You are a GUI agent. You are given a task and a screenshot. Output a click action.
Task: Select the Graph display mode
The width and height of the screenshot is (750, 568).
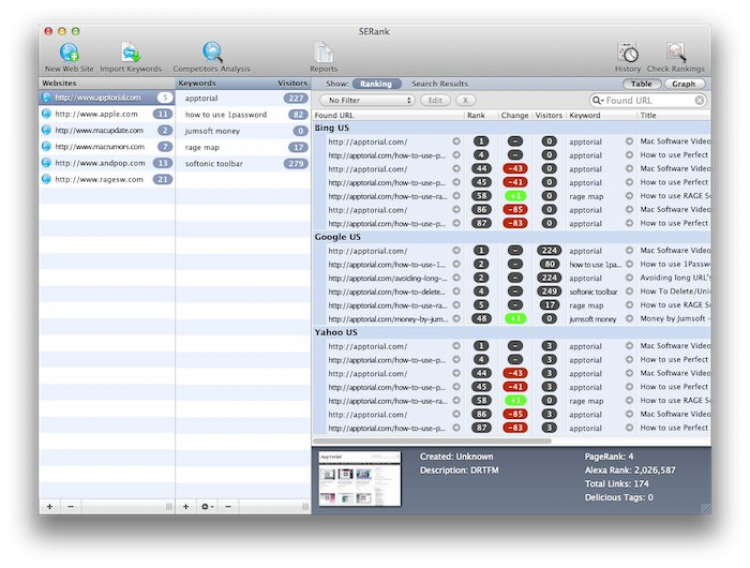click(x=684, y=84)
